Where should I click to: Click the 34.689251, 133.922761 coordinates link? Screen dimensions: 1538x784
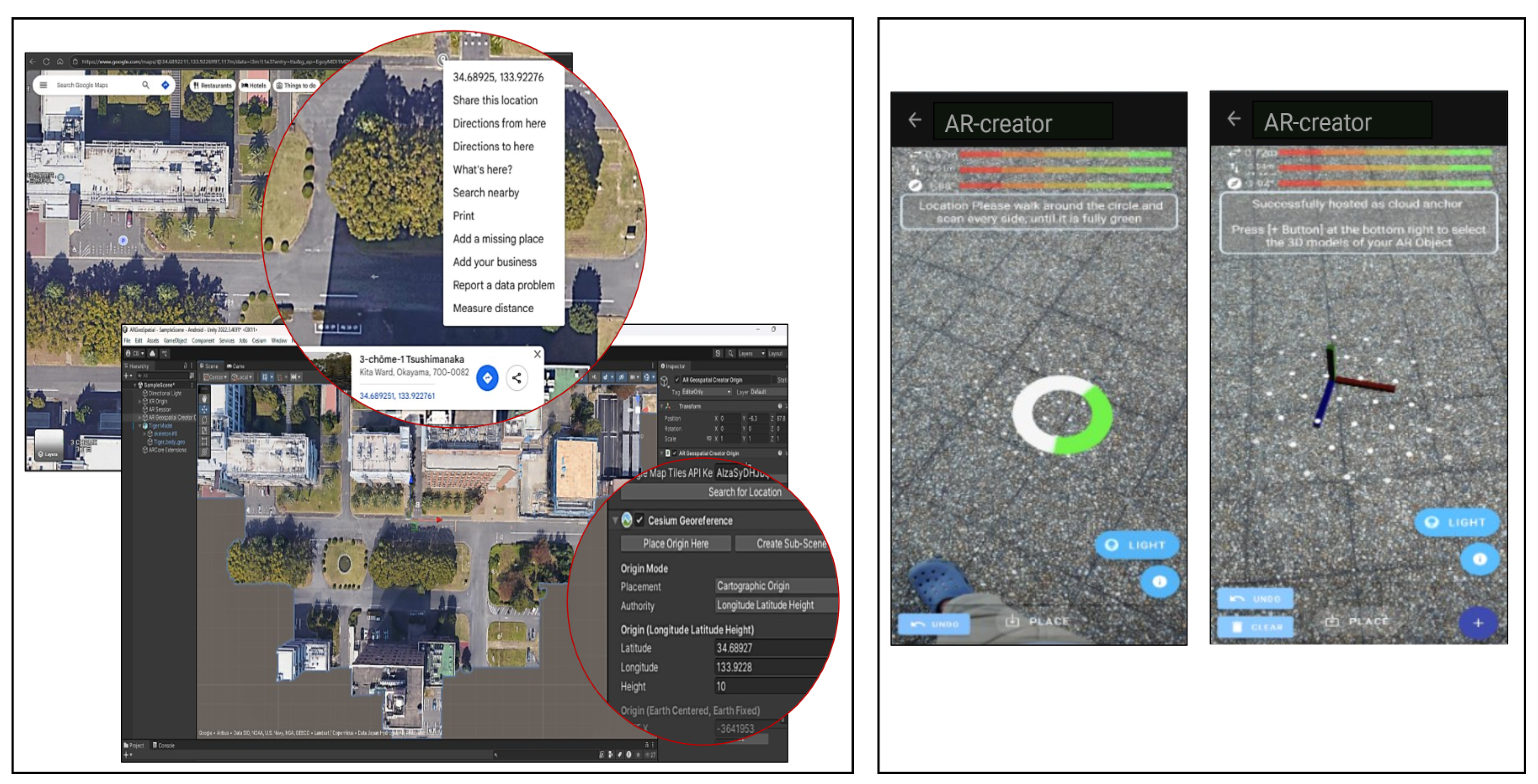tap(397, 395)
